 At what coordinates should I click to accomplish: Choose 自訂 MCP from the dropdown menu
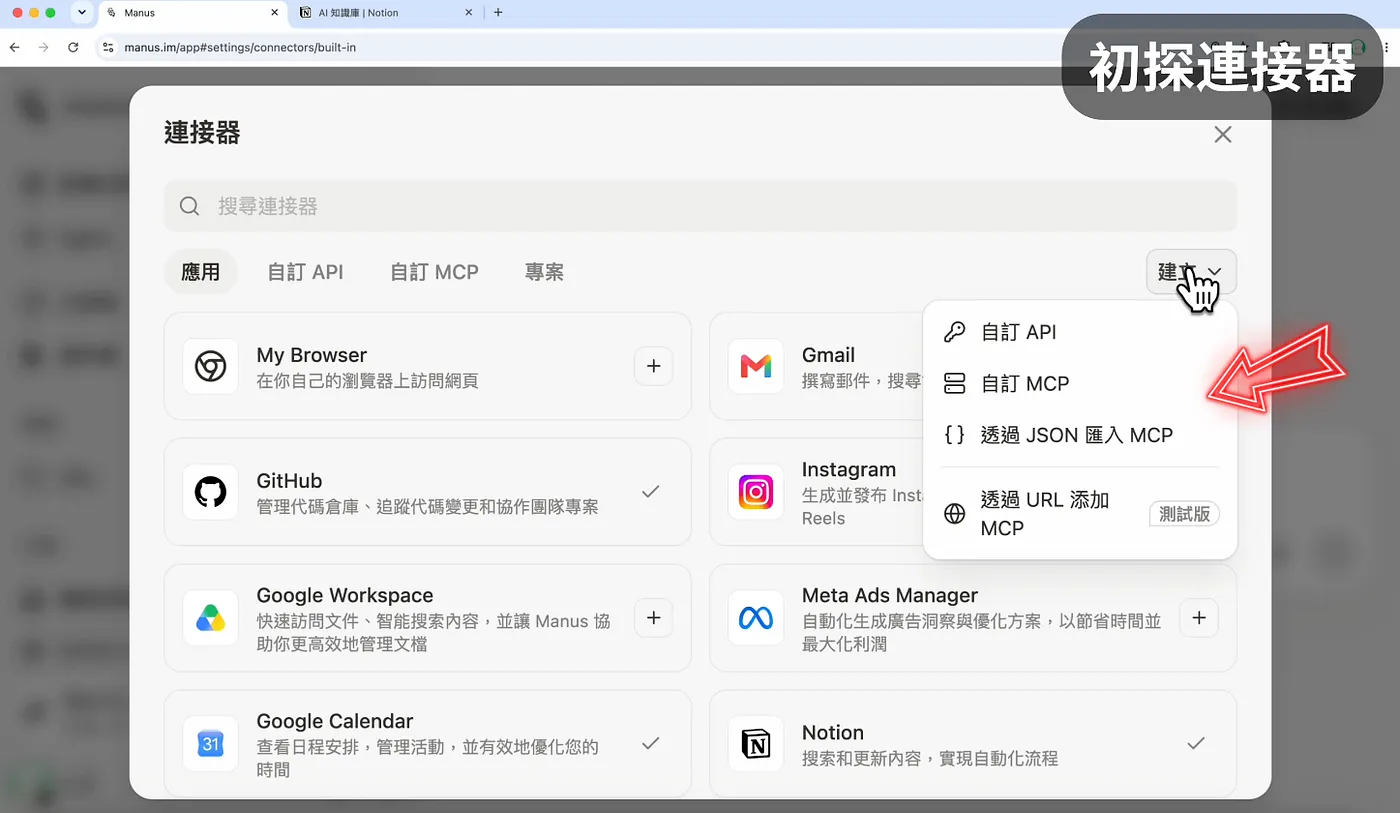point(1080,384)
